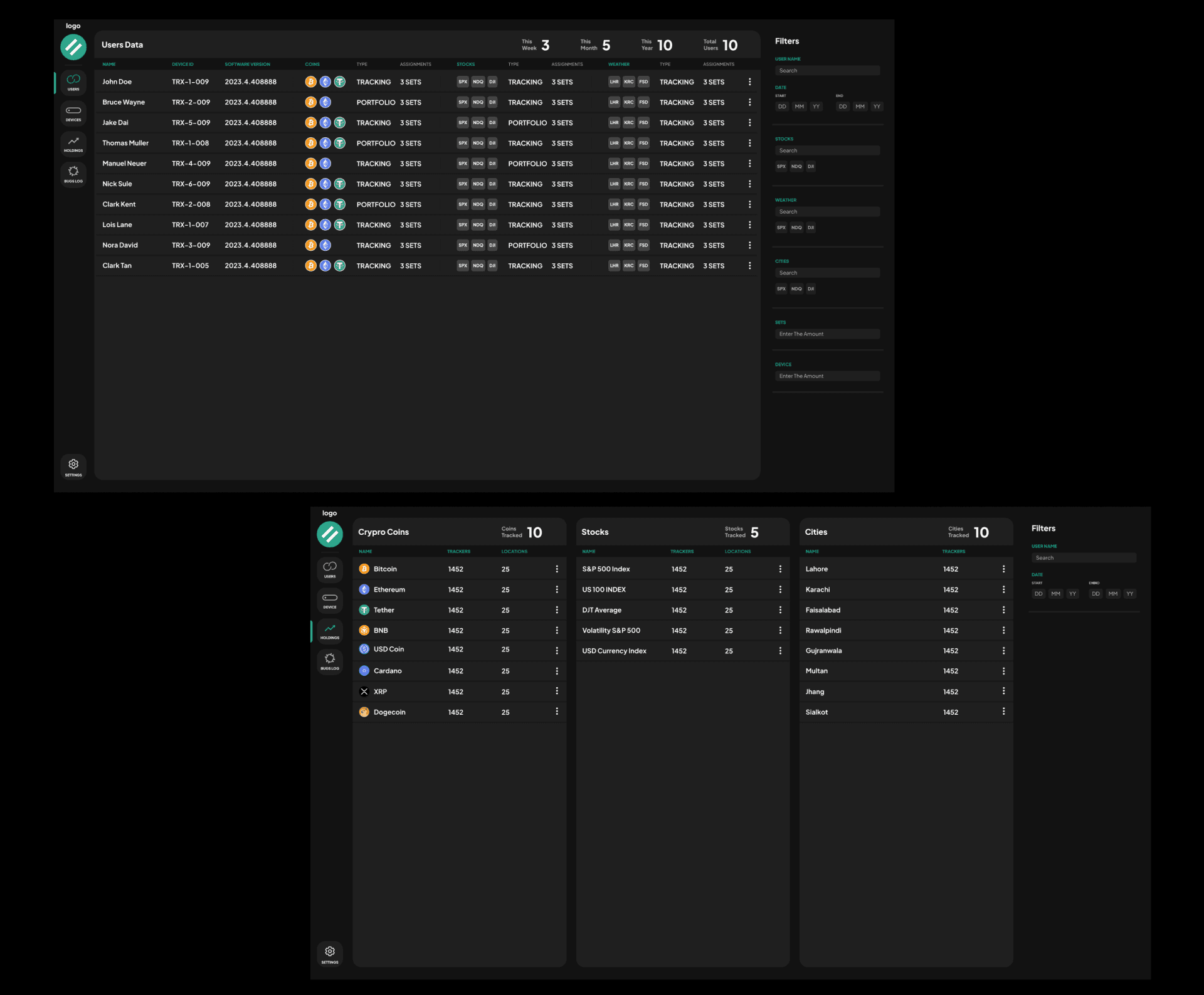The height and width of the screenshot is (995, 1204).
Task: Click the Cardano coin icon
Action: (364, 671)
